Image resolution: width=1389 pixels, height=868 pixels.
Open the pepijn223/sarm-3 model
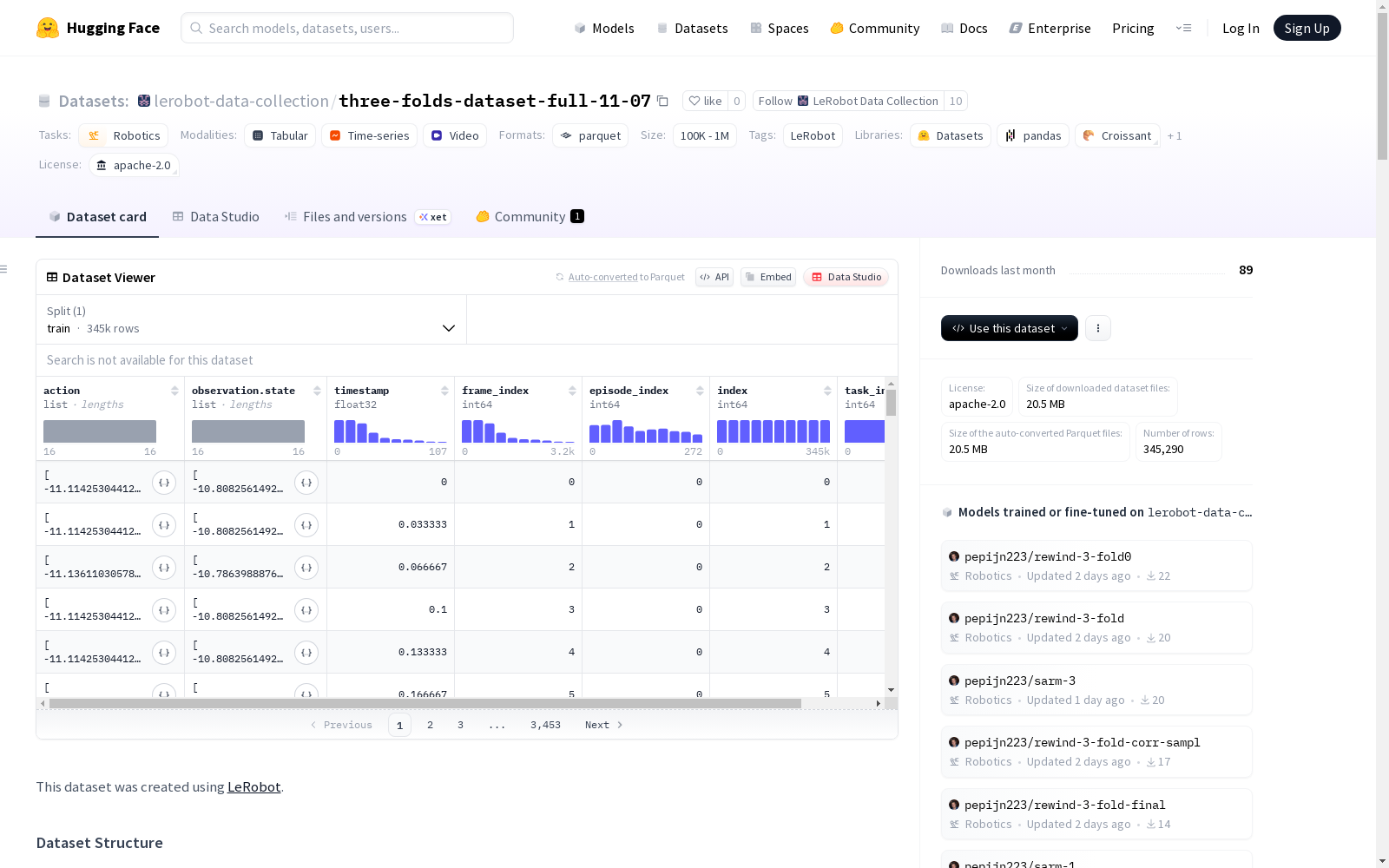(x=1096, y=689)
